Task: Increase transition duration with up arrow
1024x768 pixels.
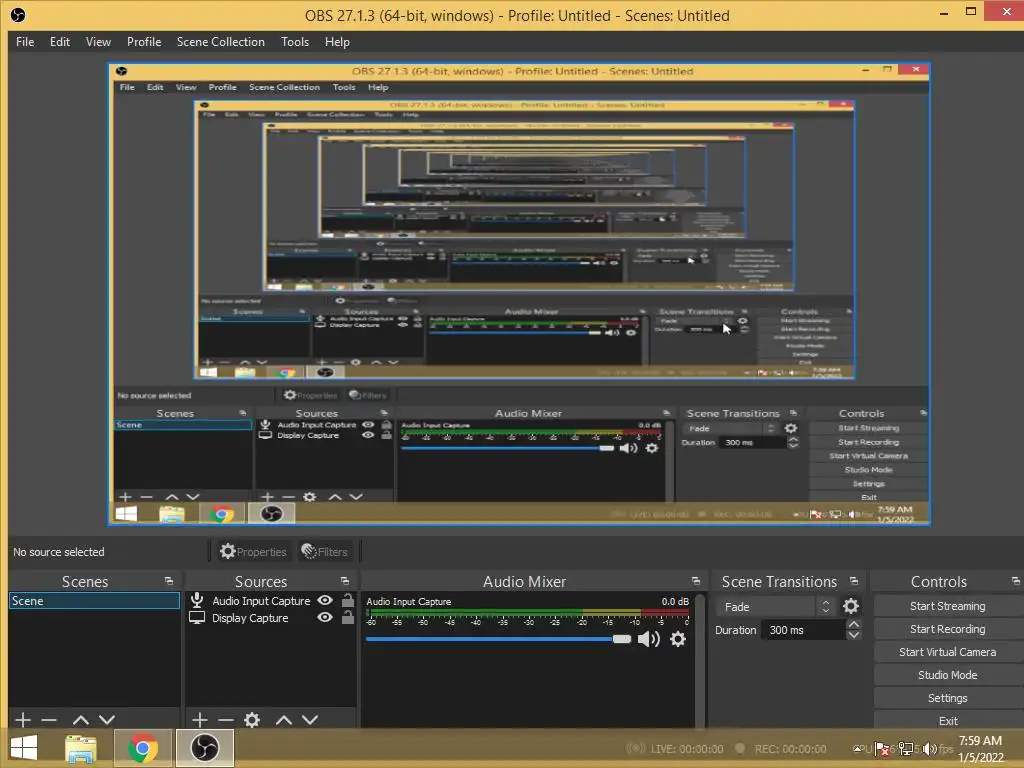Action: 854,624
